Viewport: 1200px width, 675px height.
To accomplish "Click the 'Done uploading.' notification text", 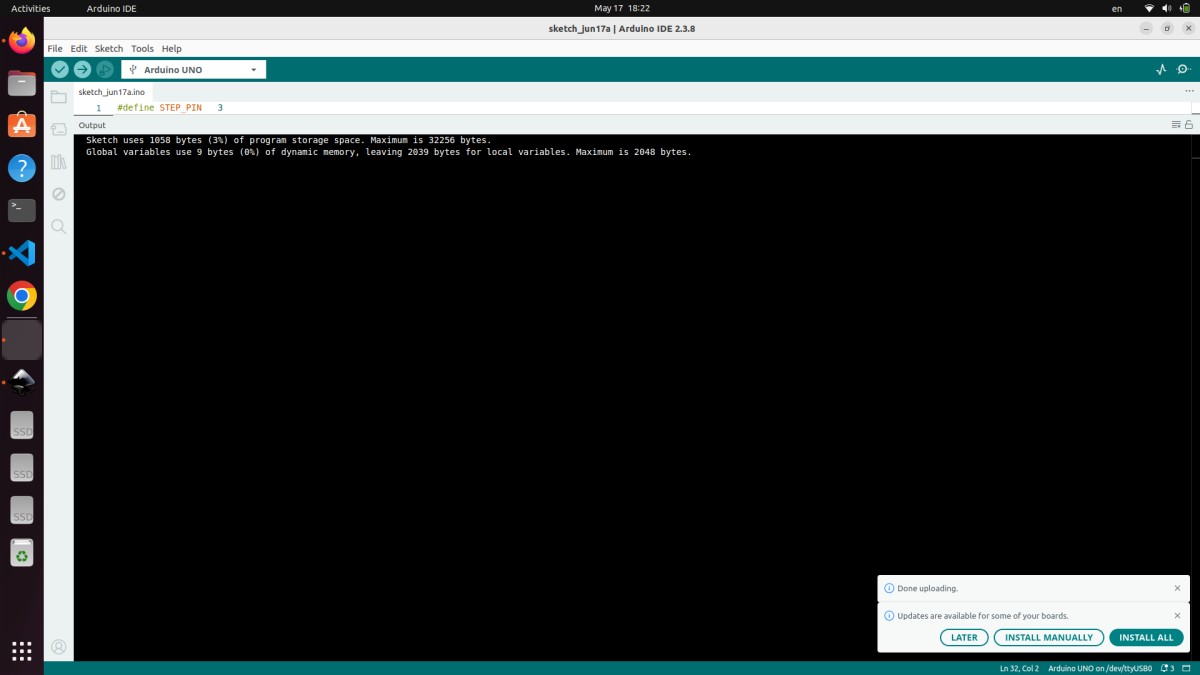I will [928, 588].
